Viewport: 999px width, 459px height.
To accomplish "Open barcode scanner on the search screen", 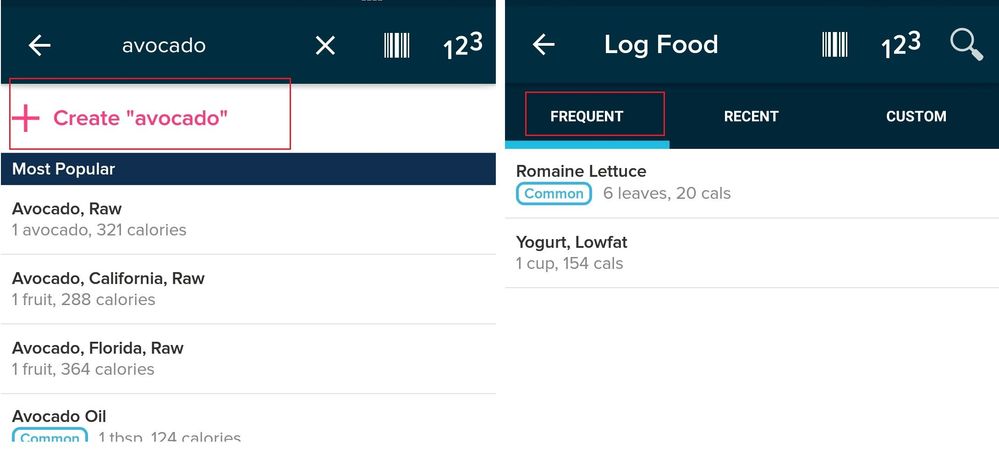I will tap(397, 45).
